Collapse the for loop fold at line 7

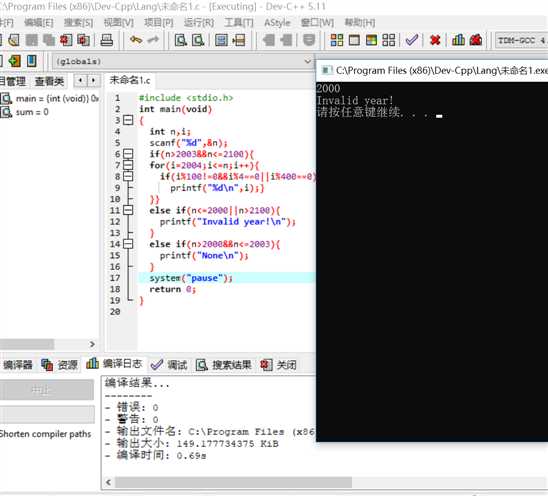tap(128, 165)
